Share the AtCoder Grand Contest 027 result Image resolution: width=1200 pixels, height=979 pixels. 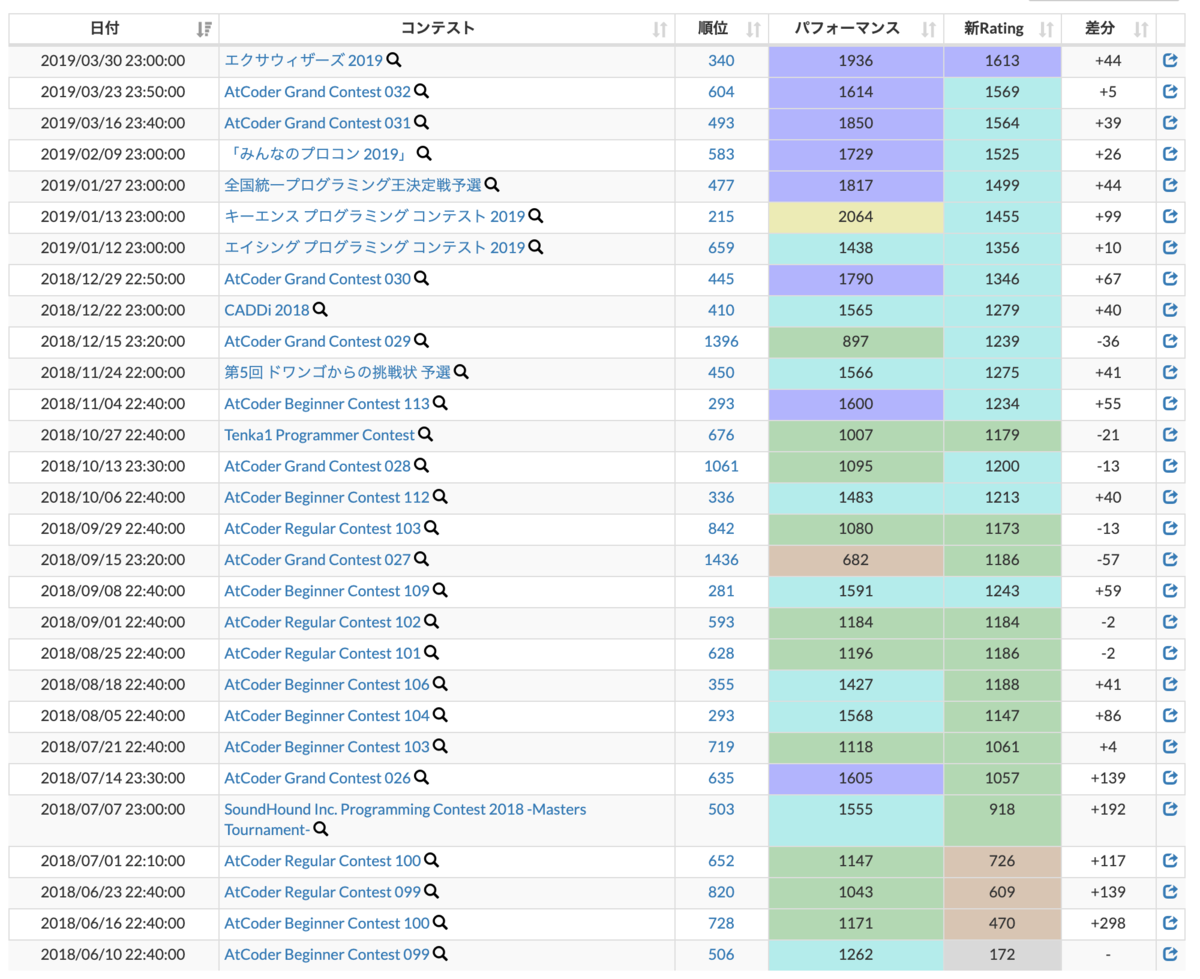1171,559
